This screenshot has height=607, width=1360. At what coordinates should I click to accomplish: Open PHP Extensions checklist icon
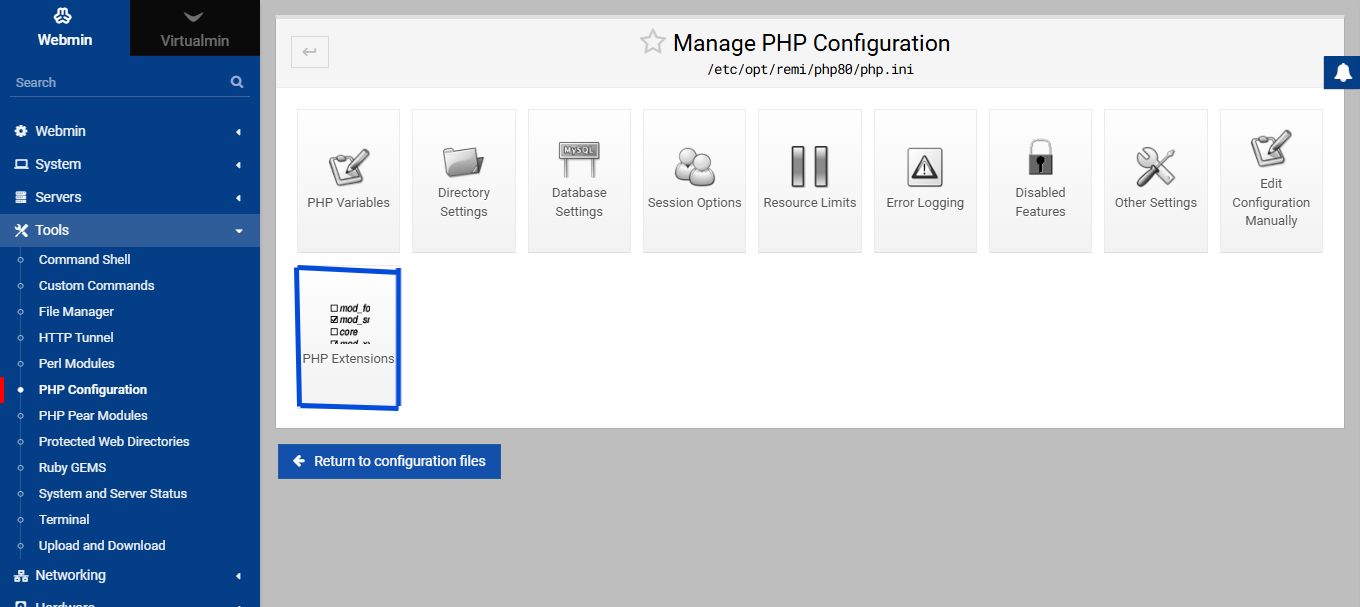click(349, 324)
